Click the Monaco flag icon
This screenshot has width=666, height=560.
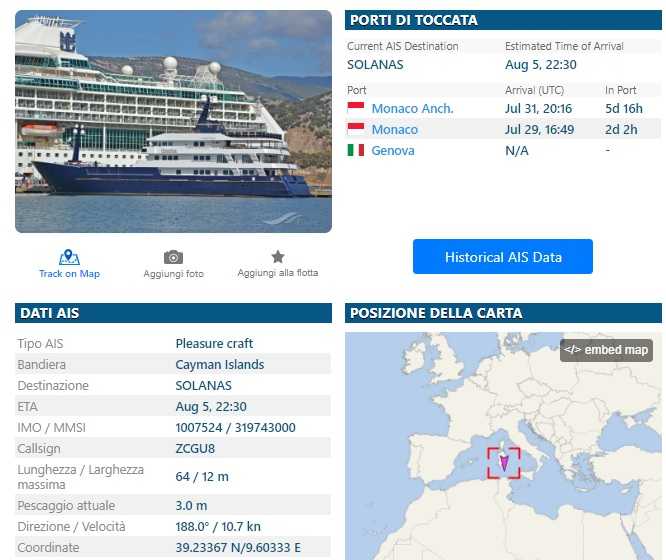356,129
